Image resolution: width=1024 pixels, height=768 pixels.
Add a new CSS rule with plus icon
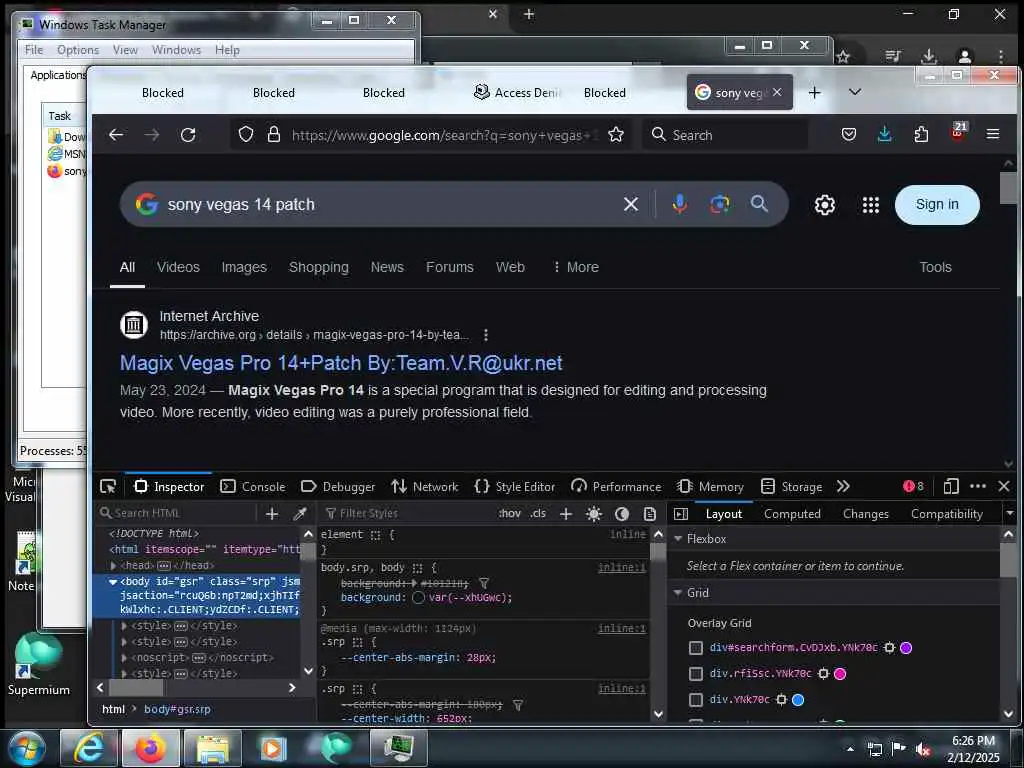click(x=566, y=514)
